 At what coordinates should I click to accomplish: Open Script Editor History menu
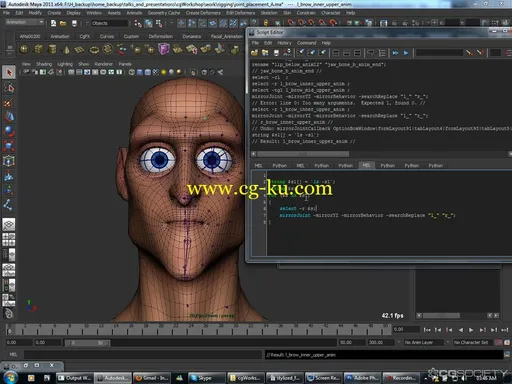coord(284,43)
